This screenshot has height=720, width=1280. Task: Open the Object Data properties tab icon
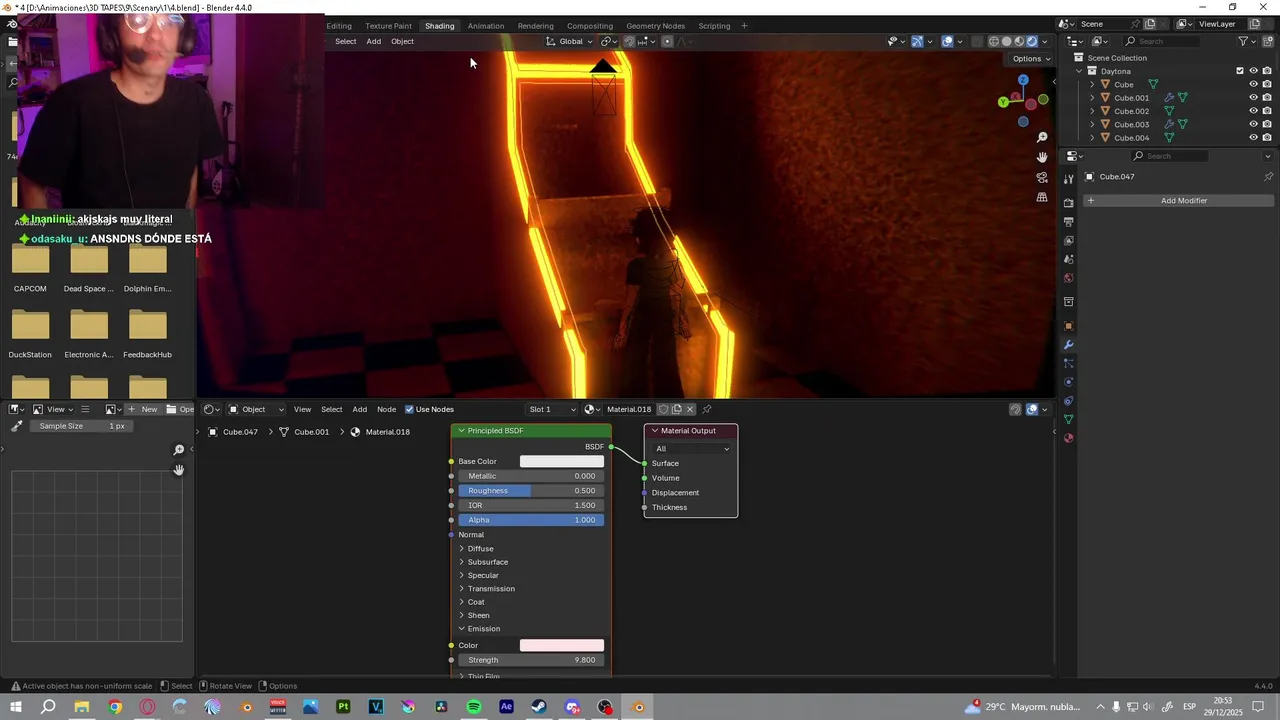(1068, 419)
